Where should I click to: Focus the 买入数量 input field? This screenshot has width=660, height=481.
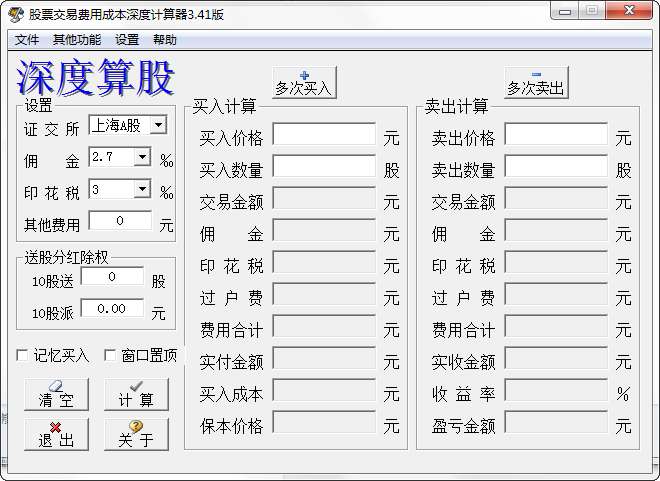coord(324,166)
